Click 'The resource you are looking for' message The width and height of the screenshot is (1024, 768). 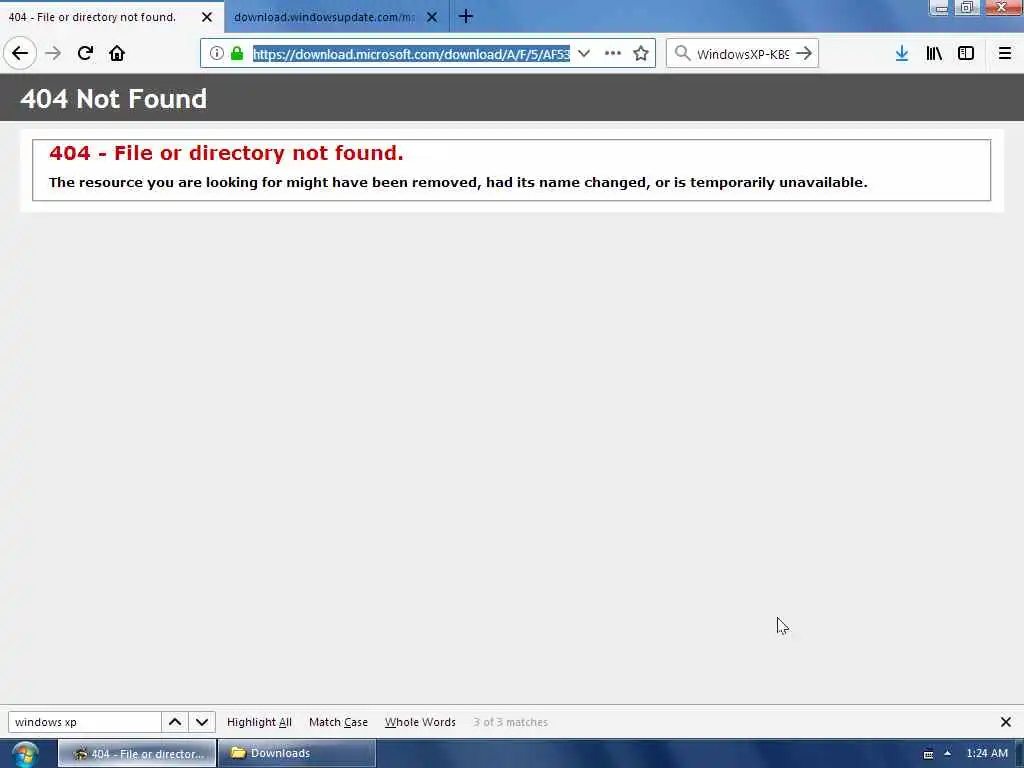pyautogui.click(x=458, y=182)
